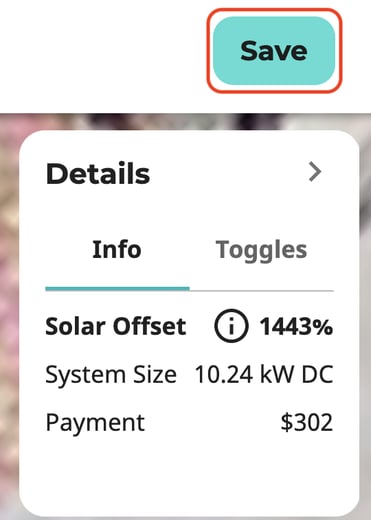Click the teal underline beneath Info tab
Image resolution: width=371 pixels, height=520 pixels.
pos(117,289)
